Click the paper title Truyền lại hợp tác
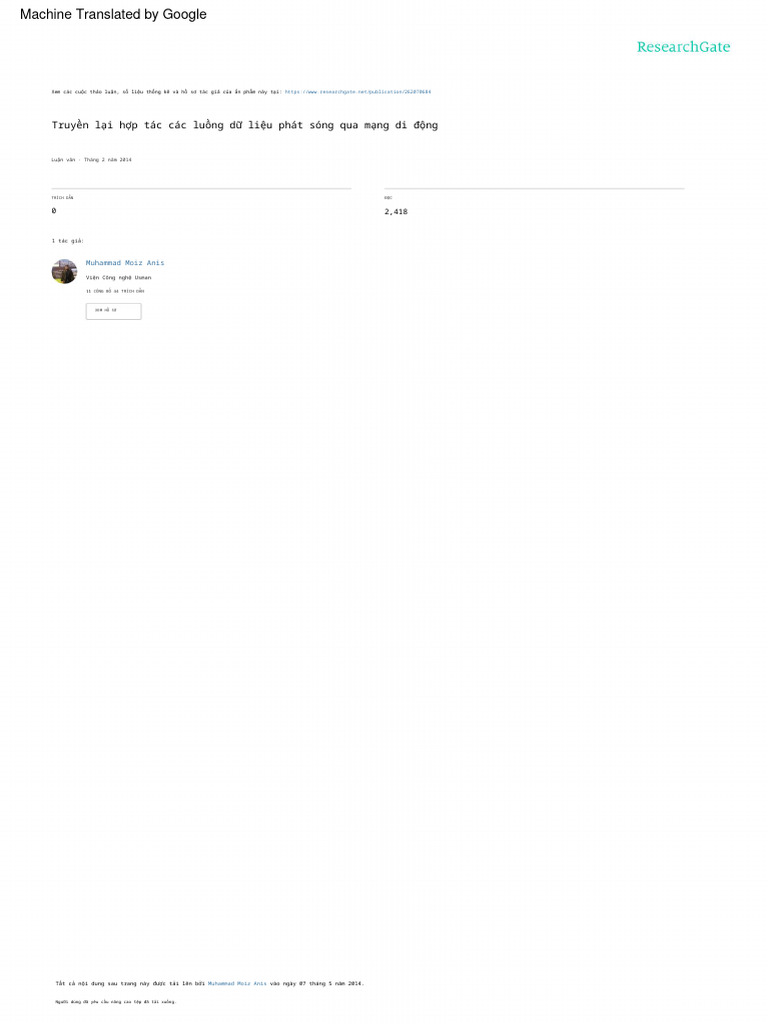Viewport: 768px width, 1024px height. [x=245, y=125]
